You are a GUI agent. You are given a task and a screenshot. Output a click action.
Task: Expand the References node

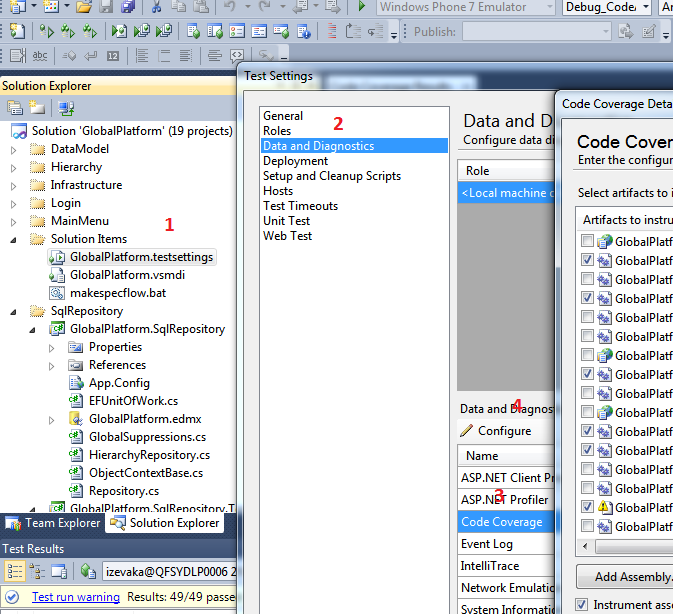point(52,366)
